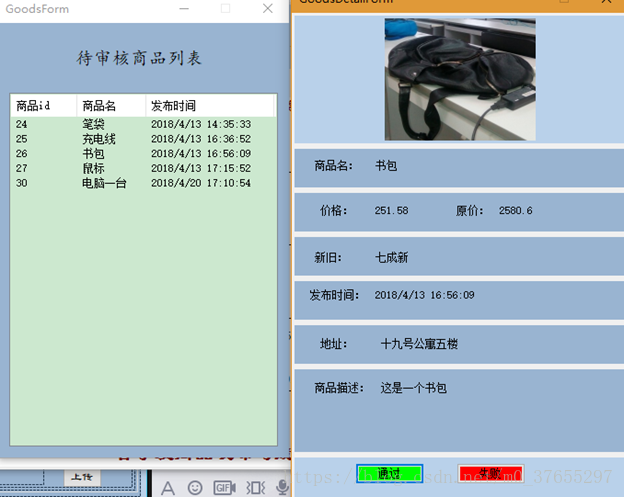This screenshot has height=497, width=624.
Task: Click the detail publish time 2018/4/13 16:56:09
Action: coord(424,295)
